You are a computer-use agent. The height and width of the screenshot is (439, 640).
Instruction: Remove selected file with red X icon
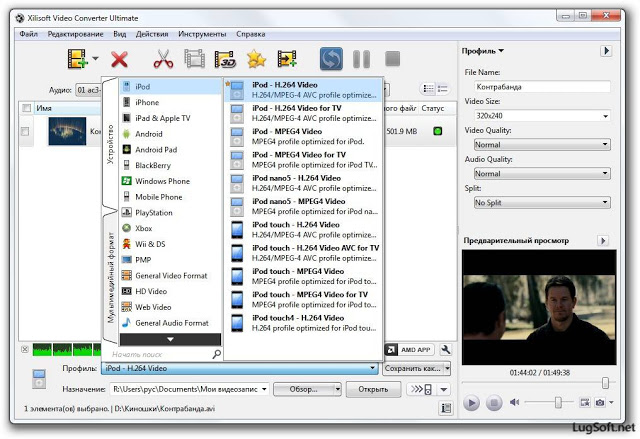pyautogui.click(x=119, y=60)
